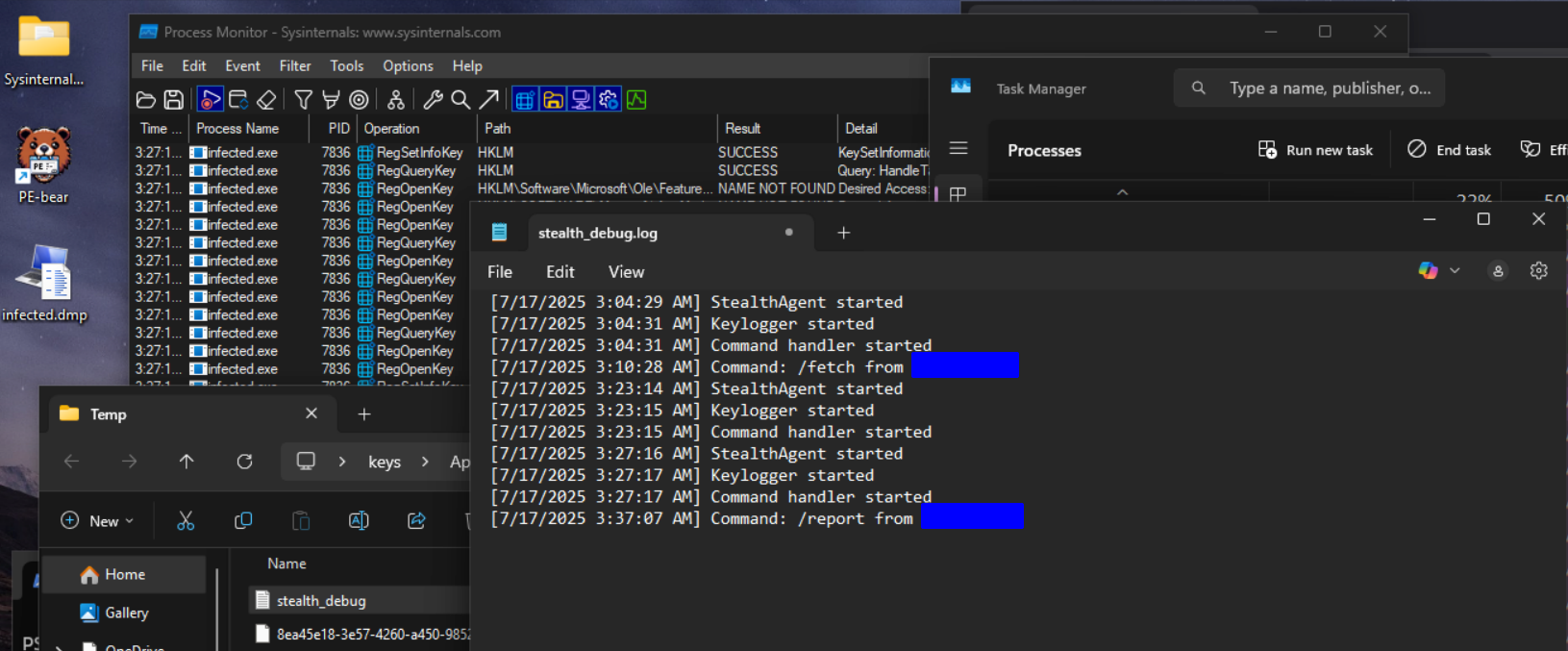This screenshot has height=651, width=1568.
Task: Go up one folder in File Explorer
Action: pos(187,462)
